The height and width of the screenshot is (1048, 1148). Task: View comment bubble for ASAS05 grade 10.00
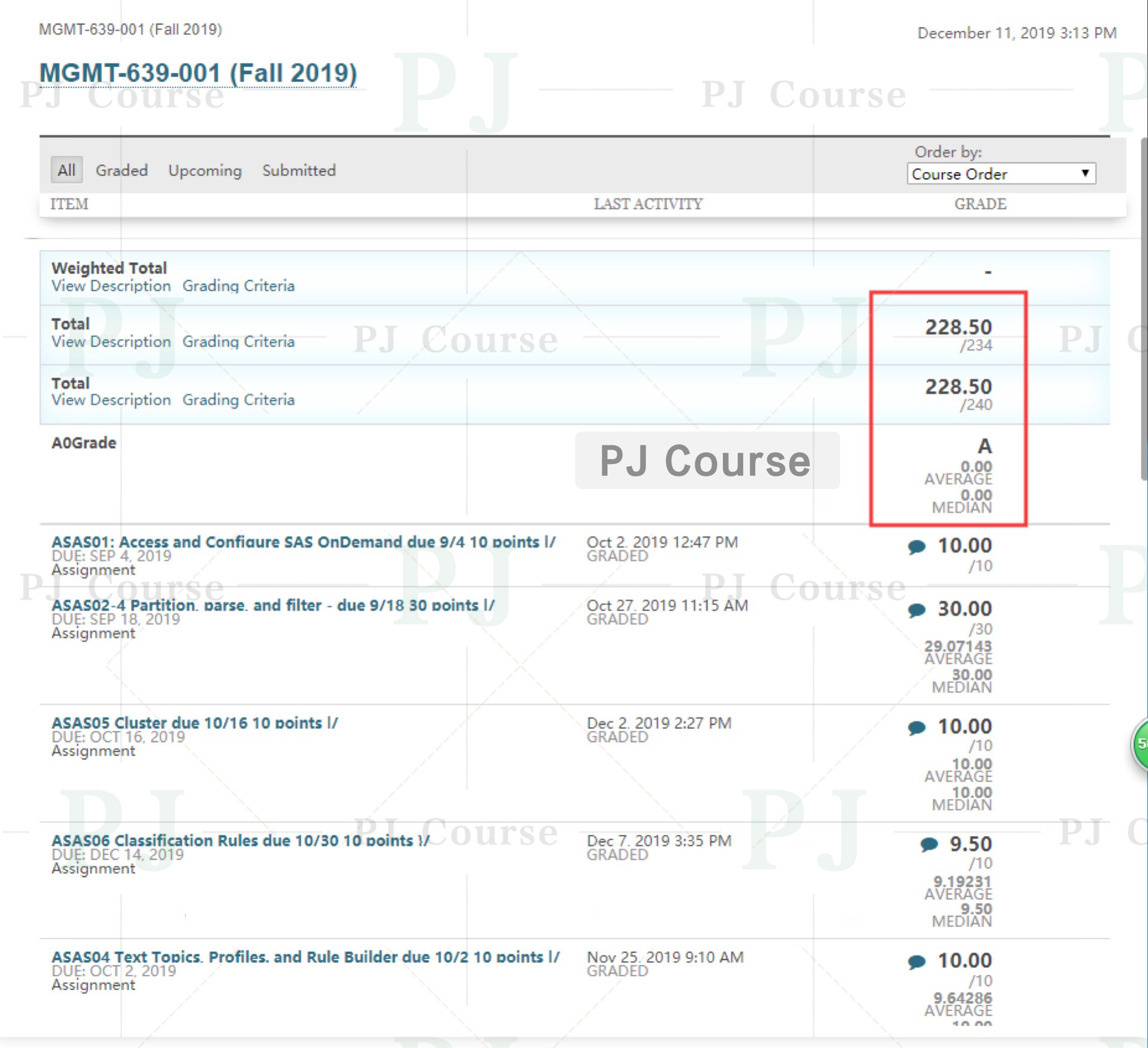[917, 728]
